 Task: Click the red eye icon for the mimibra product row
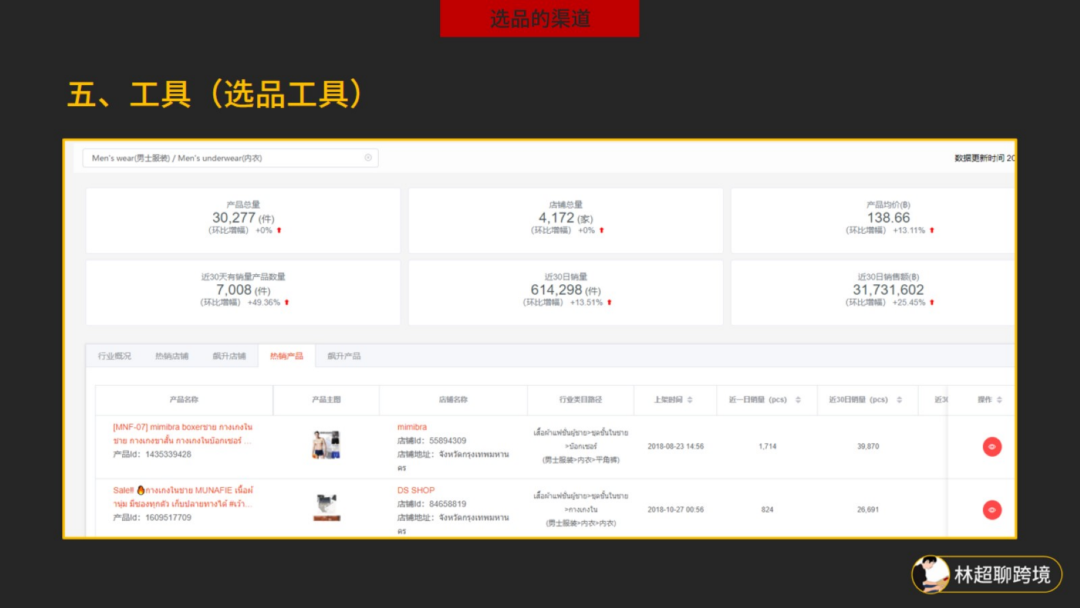[991, 446]
